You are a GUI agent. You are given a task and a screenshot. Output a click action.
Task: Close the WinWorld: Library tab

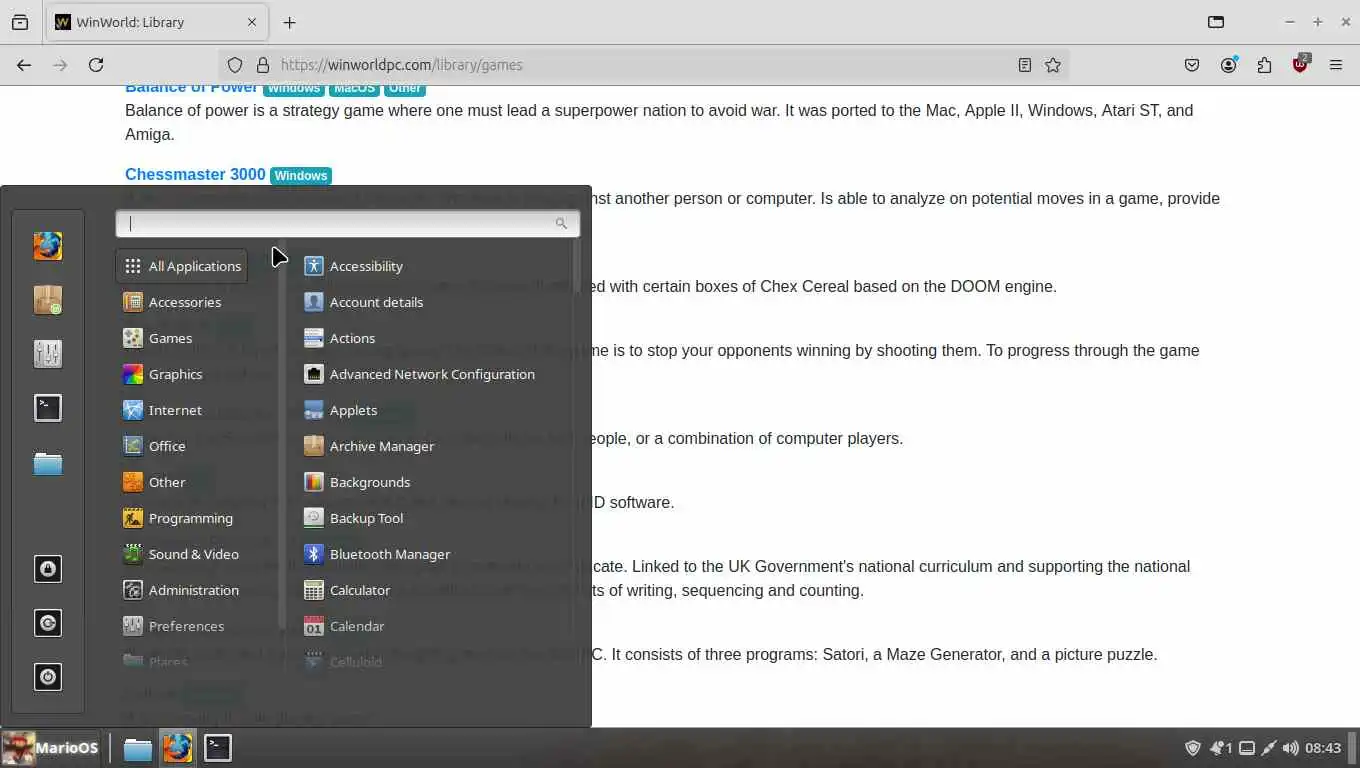pos(252,22)
